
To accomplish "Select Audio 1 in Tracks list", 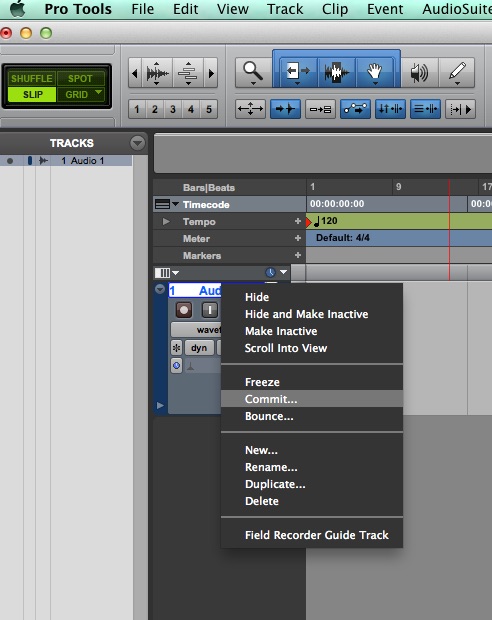I will [82, 161].
